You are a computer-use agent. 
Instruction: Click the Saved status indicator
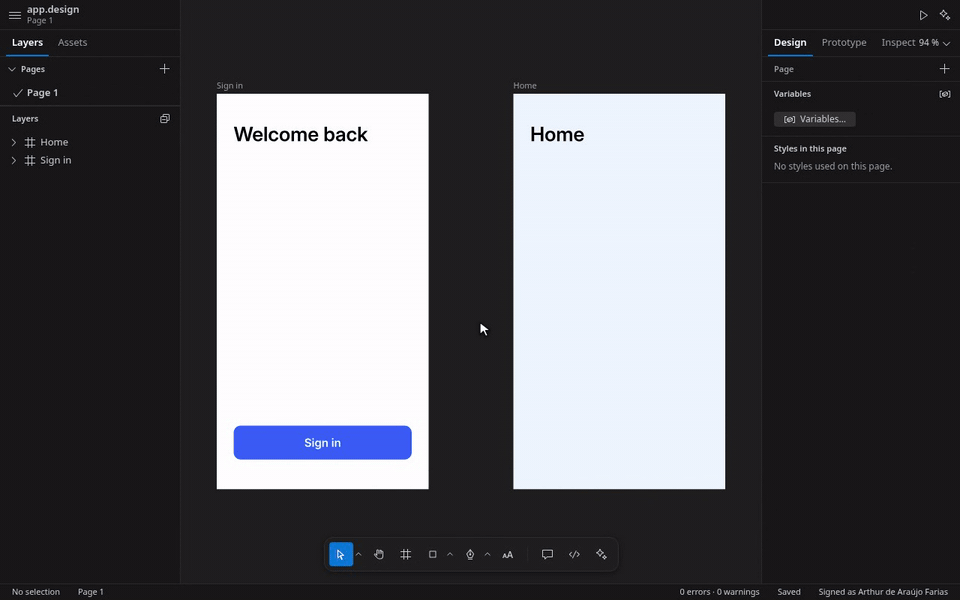point(789,592)
